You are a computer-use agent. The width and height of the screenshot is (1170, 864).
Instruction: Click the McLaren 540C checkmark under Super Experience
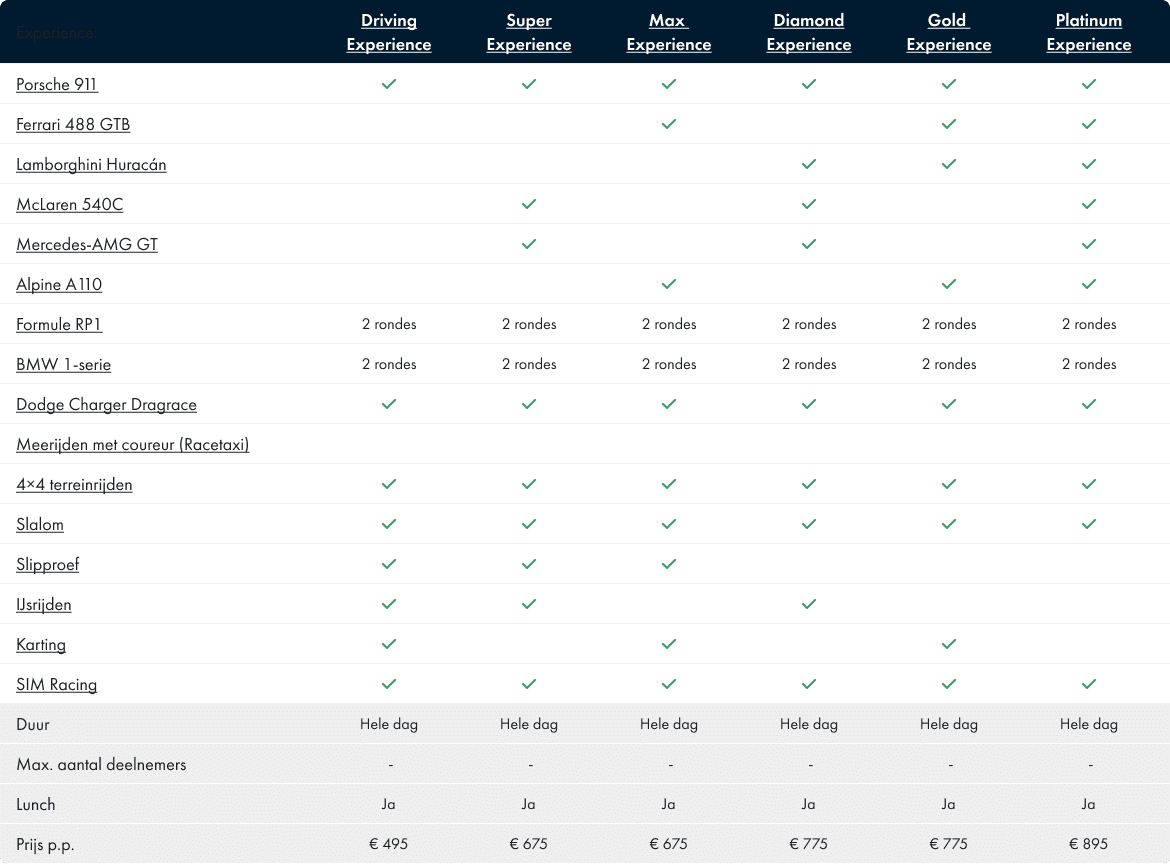529,204
